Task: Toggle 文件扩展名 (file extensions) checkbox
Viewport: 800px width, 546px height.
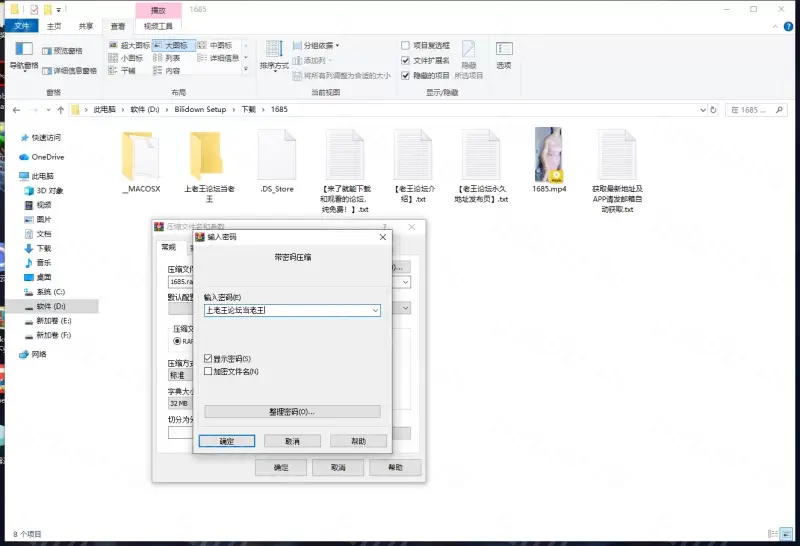Action: (x=406, y=60)
